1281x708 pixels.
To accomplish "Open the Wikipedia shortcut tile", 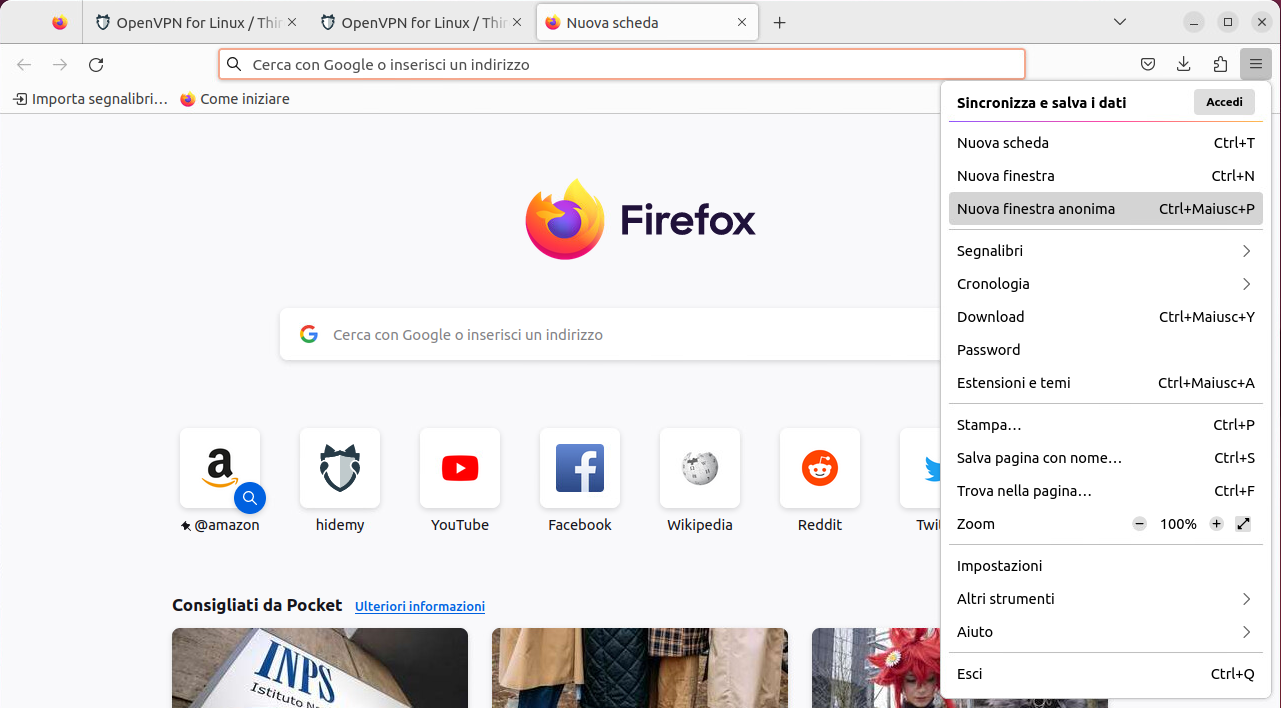I will tap(700, 468).
